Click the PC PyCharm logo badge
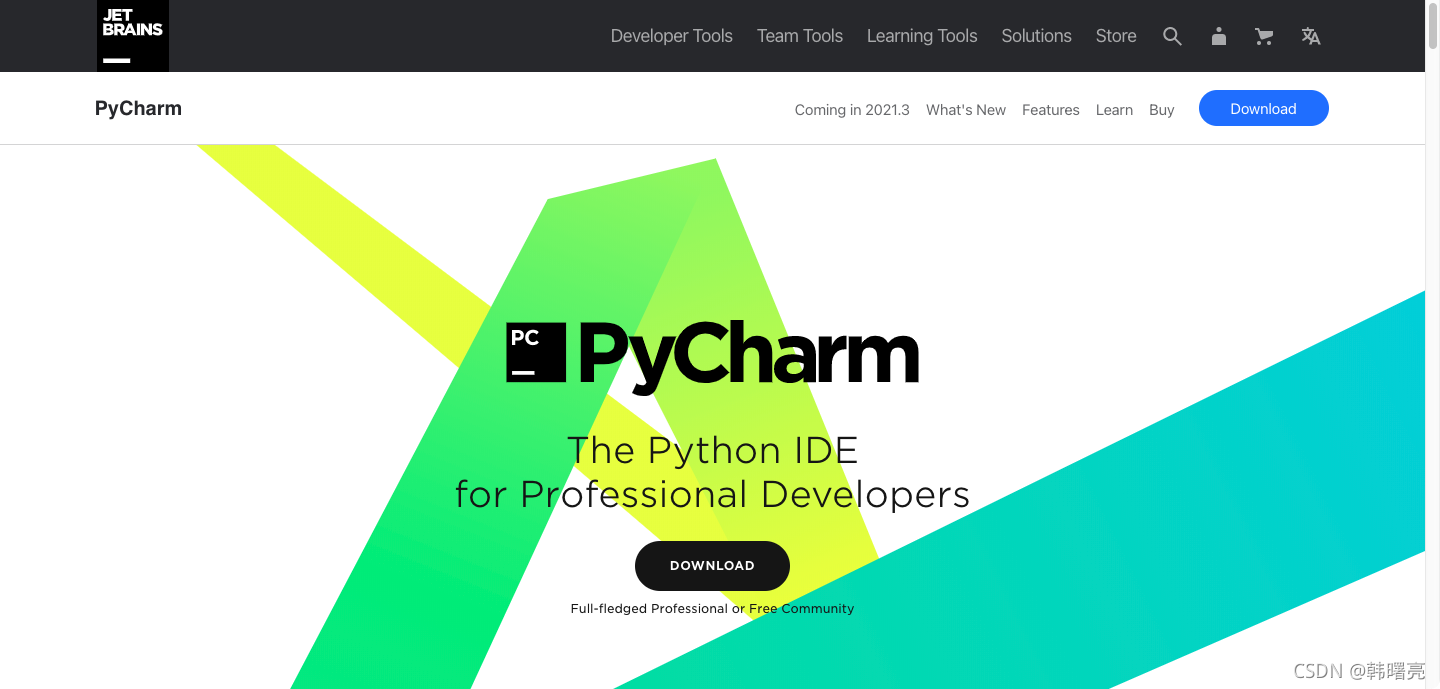 coord(536,352)
